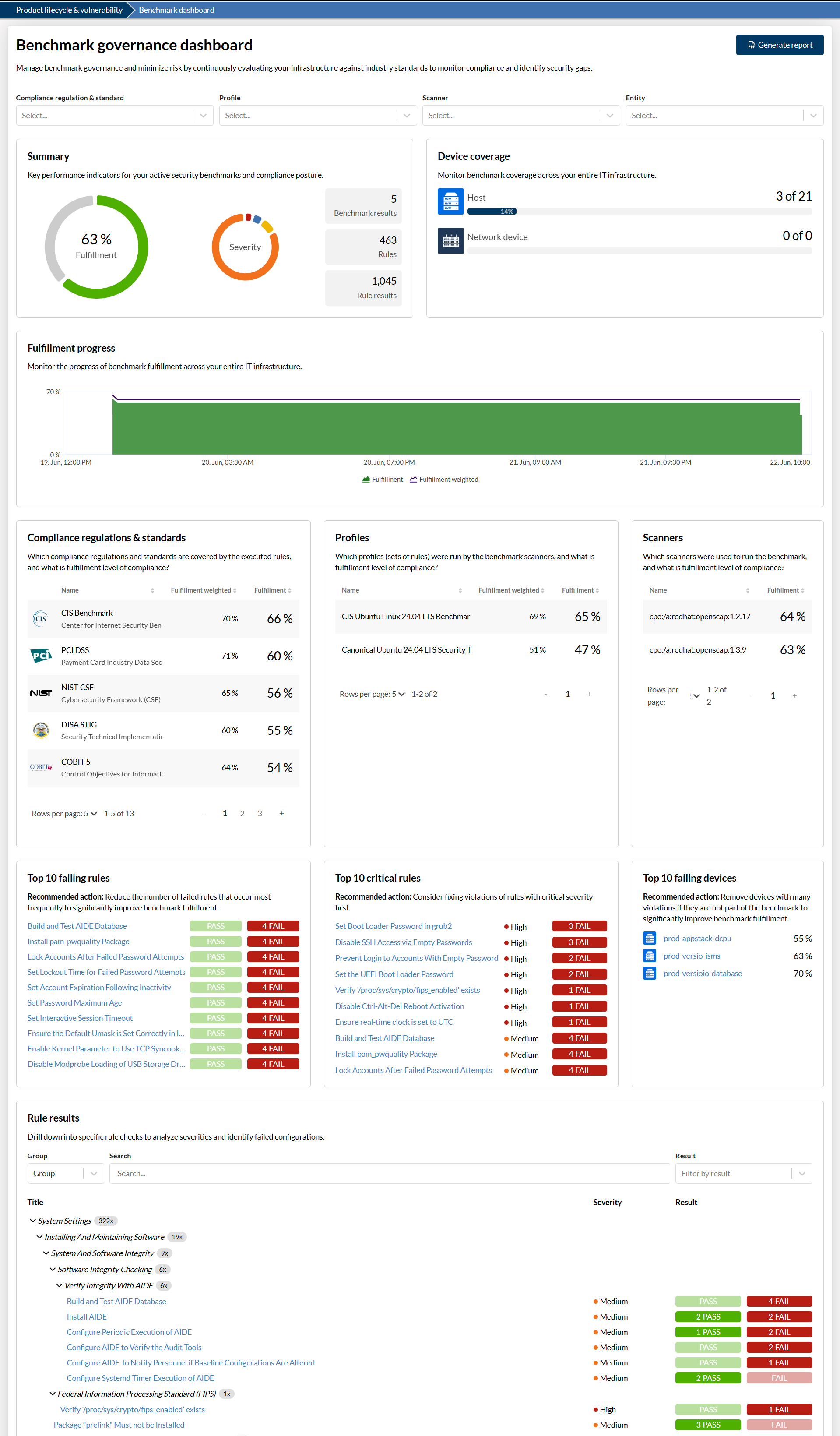Click the cpe:/a:redhat:openscap:1.3.9 scanner row
Screen dimensions: 840x1436
pyautogui.click(x=727, y=649)
